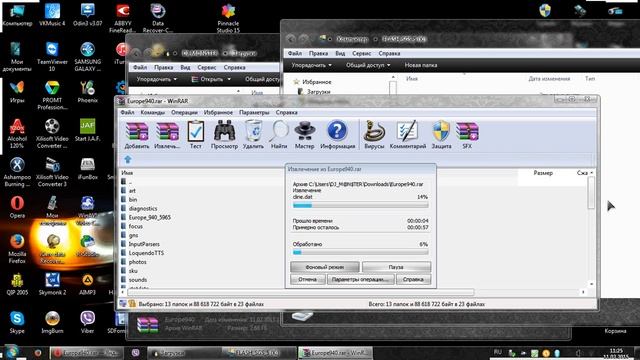The image size is (640, 360).
Task: Click the Комментарий (Comment) toolbar icon
Action: (x=408, y=135)
